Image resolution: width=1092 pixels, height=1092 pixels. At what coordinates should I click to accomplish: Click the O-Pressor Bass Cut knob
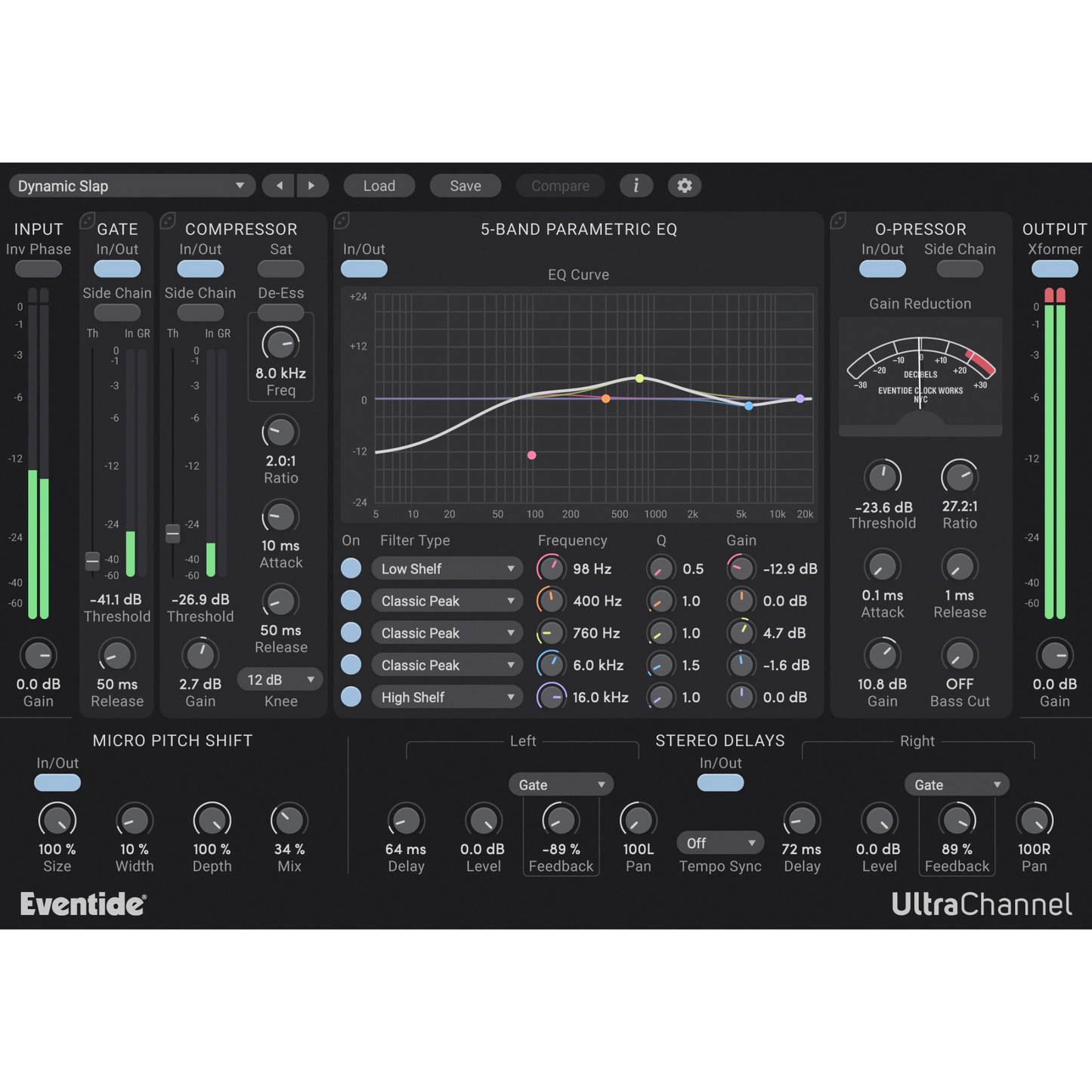(960, 655)
